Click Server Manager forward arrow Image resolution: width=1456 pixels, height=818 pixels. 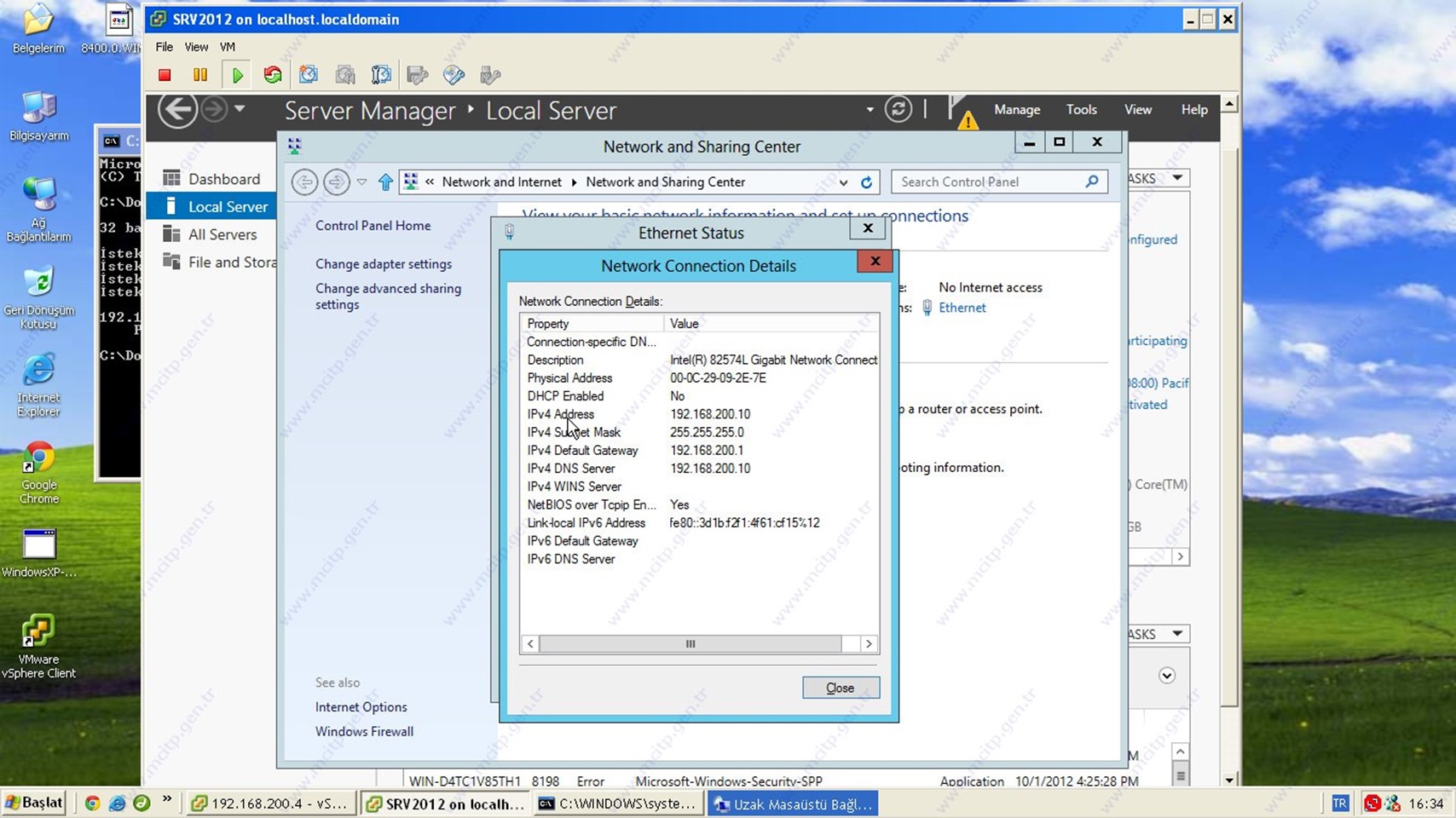point(214,110)
